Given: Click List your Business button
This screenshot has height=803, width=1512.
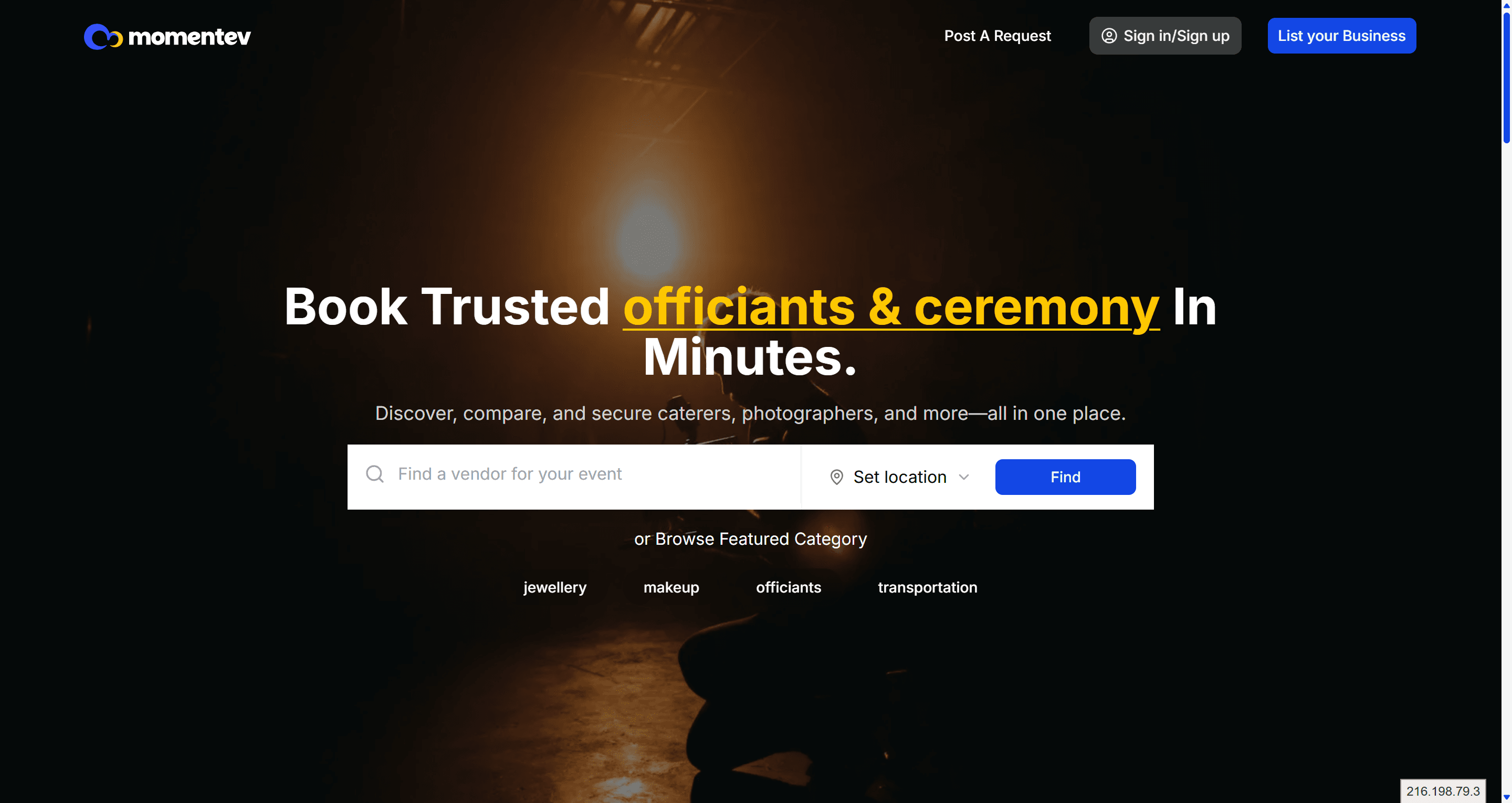Looking at the screenshot, I should (1341, 36).
